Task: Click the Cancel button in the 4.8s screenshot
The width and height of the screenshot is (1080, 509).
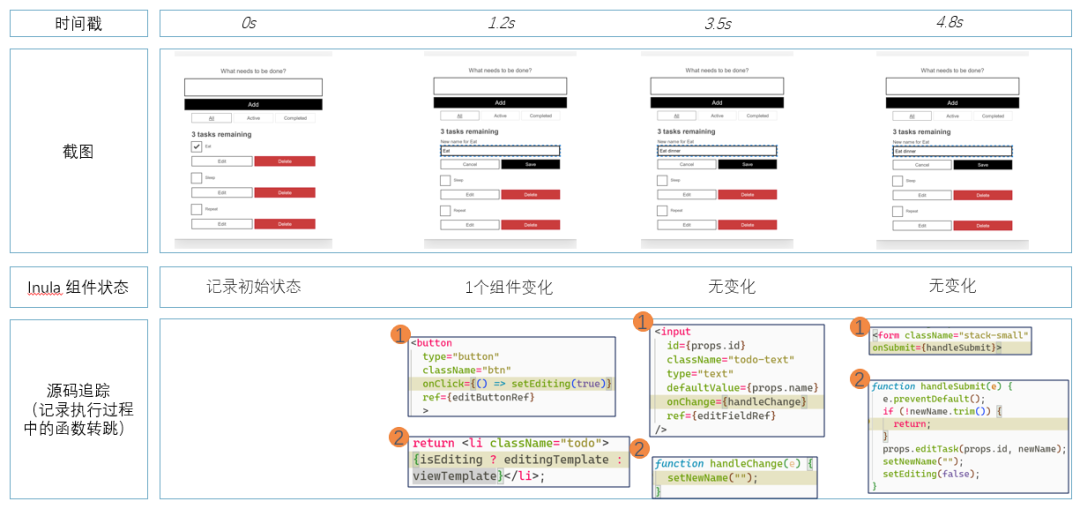Action: point(922,165)
